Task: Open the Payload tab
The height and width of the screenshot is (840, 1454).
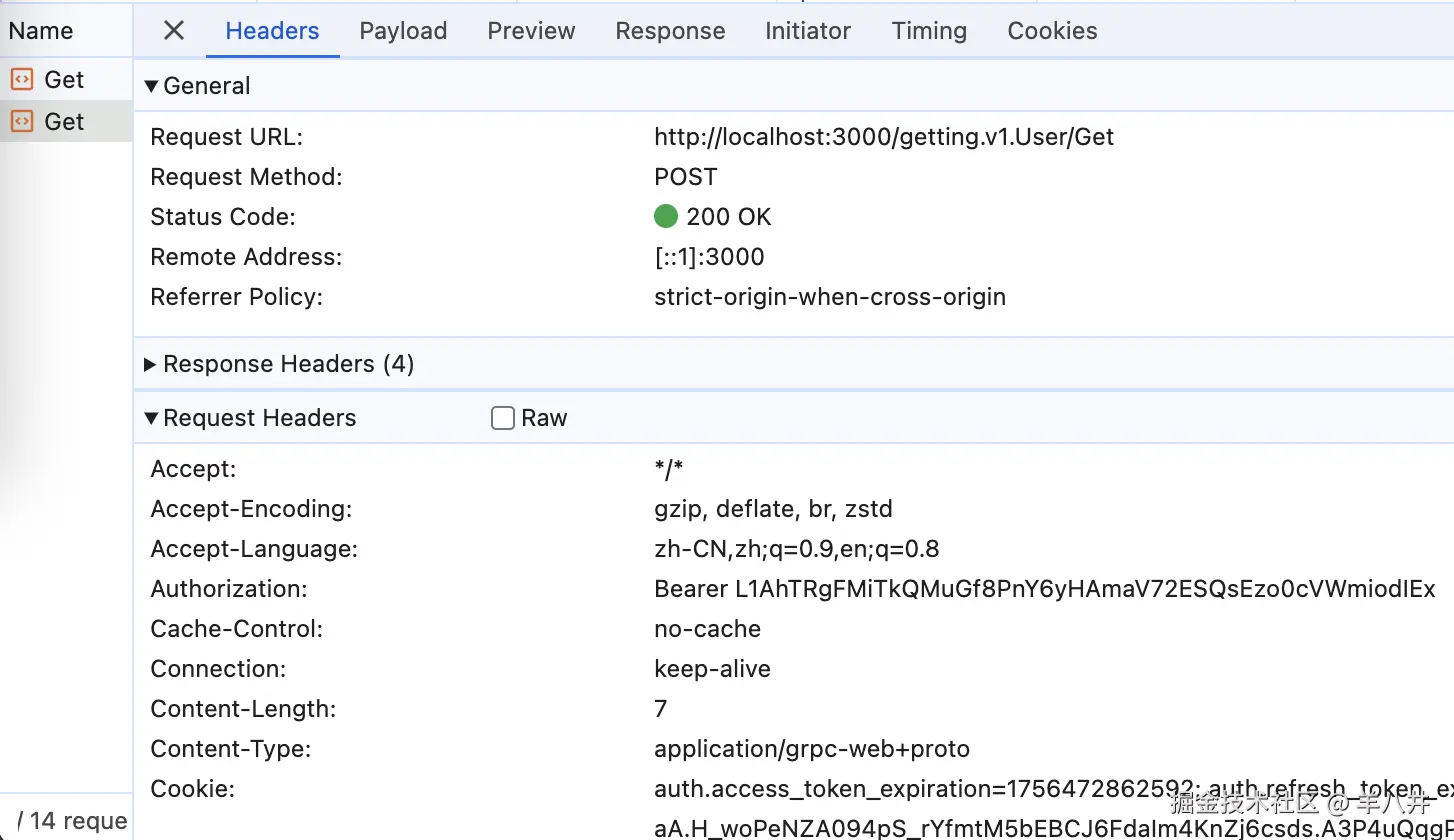Action: click(x=403, y=31)
